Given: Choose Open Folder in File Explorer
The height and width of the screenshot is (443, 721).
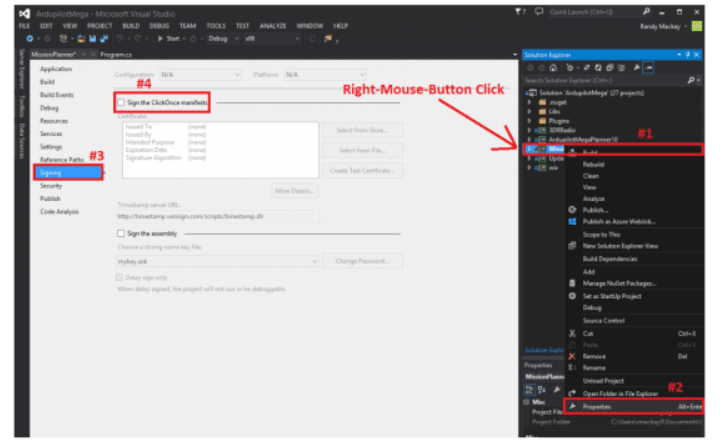Looking at the screenshot, I should (635, 393).
